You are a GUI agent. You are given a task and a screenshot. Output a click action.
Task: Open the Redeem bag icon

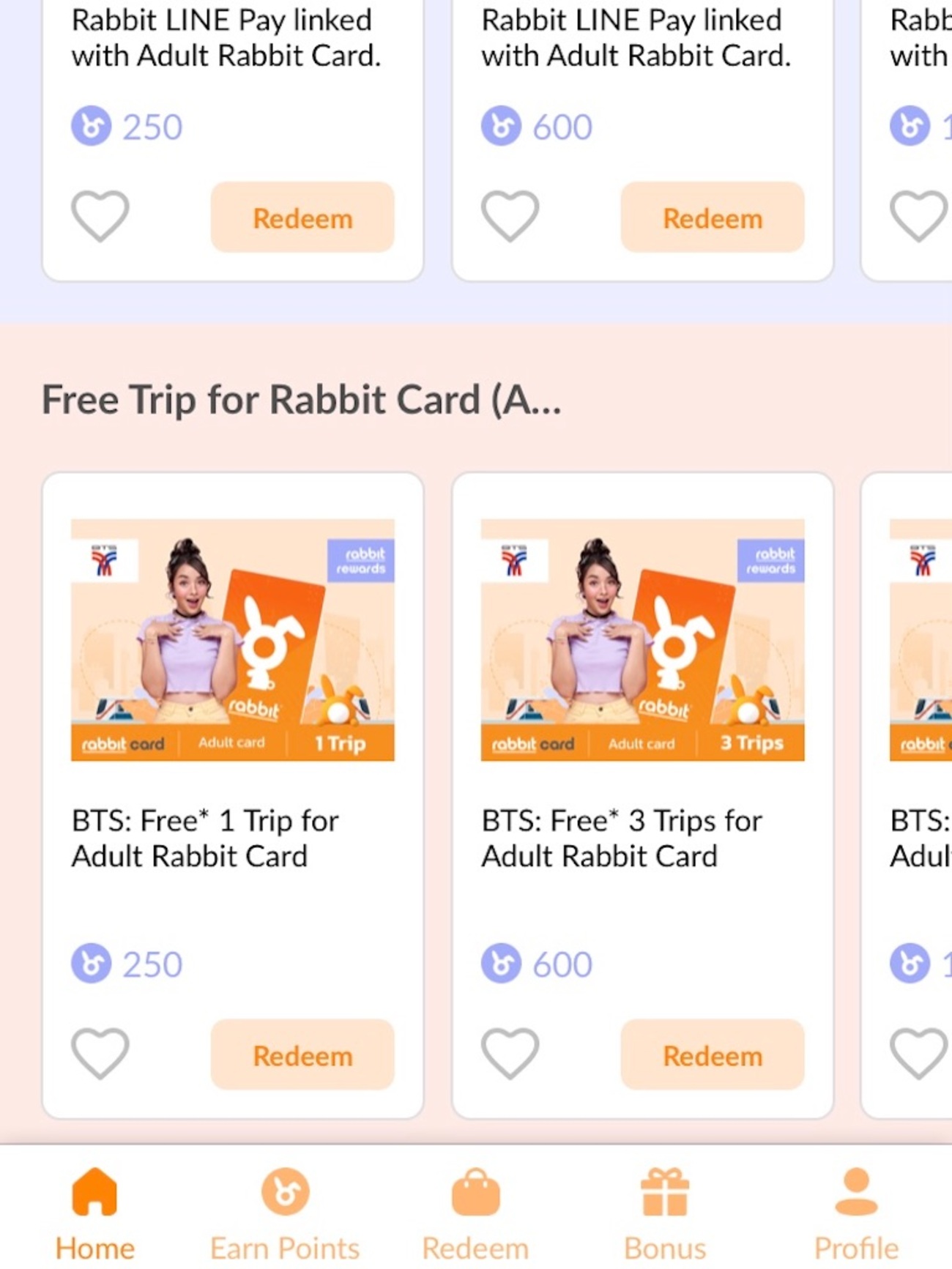[x=475, y=1191]
